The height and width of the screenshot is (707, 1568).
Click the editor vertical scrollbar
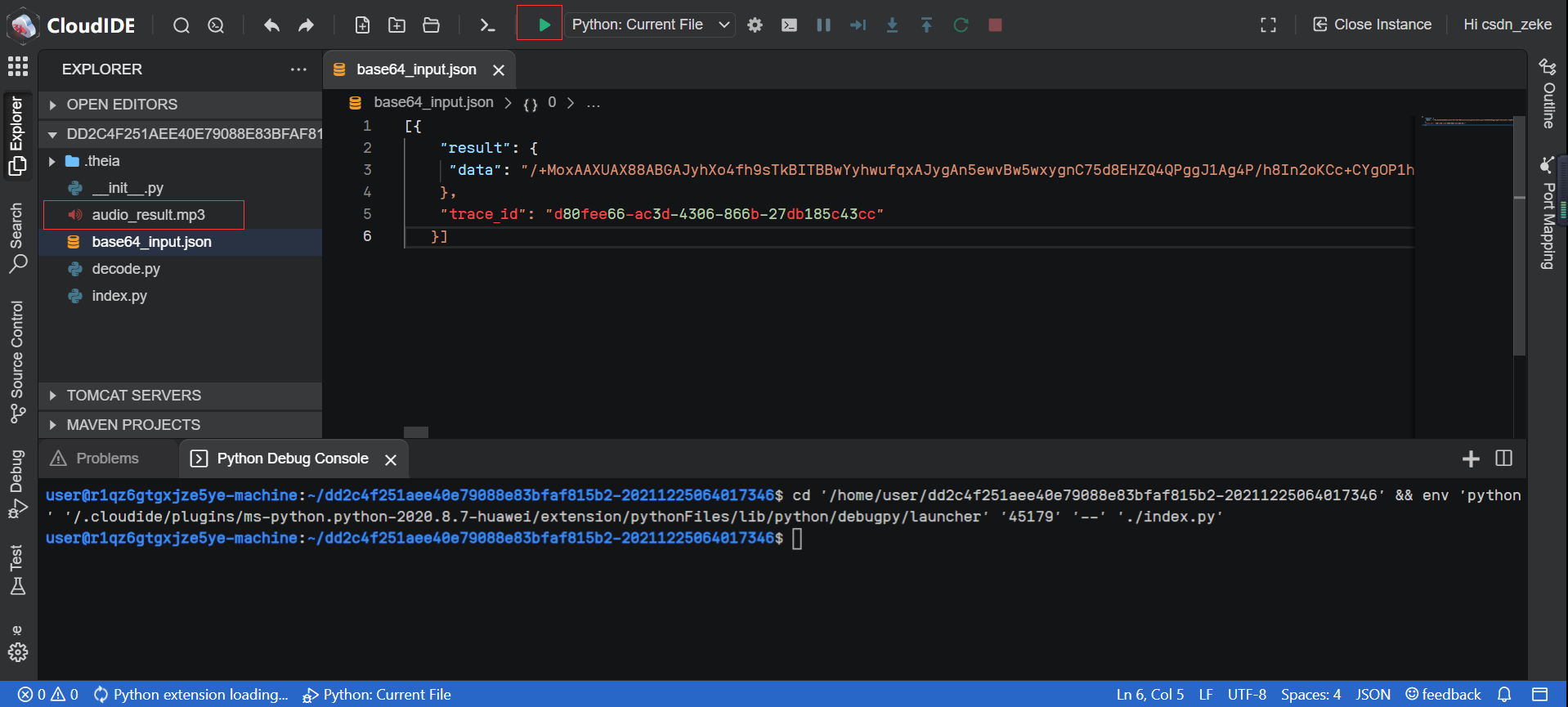click(x=1519, y=237)
